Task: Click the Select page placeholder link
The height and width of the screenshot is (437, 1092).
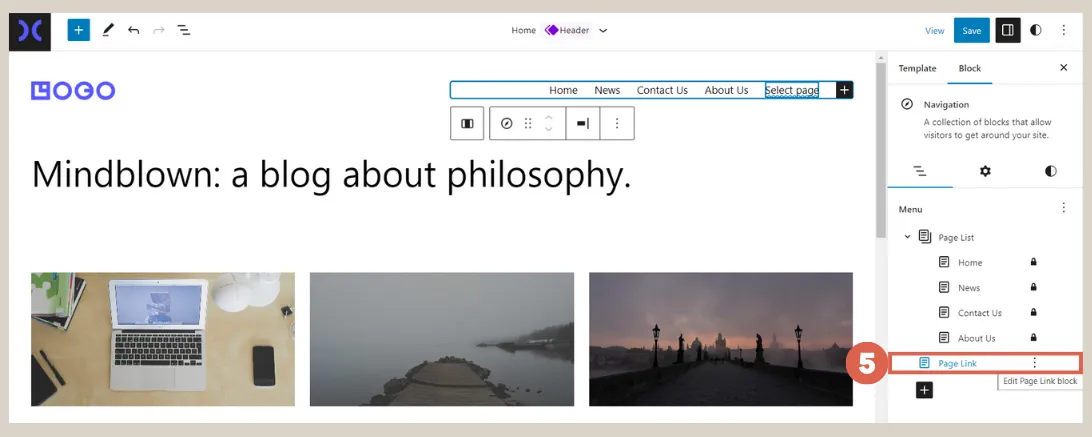Action: [792, 90]
